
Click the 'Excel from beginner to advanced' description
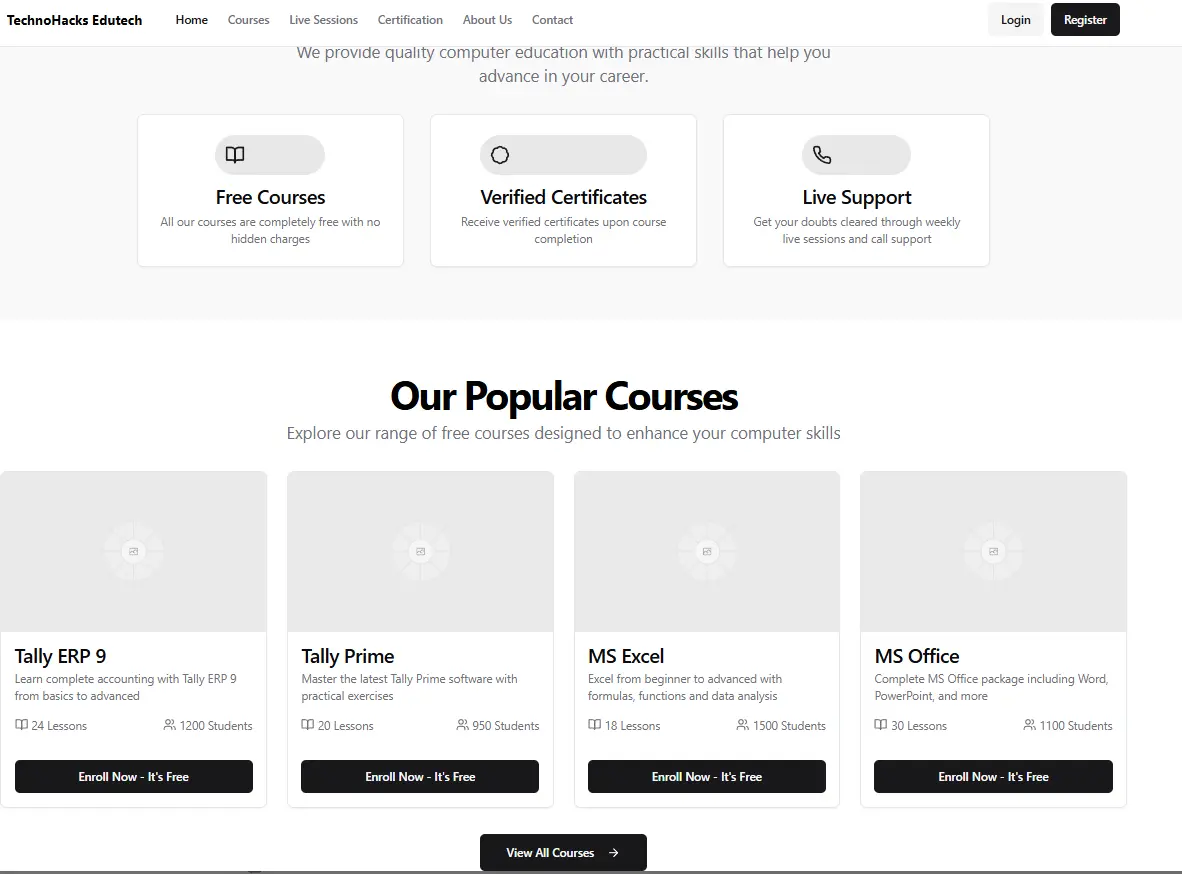pos(684,687)
